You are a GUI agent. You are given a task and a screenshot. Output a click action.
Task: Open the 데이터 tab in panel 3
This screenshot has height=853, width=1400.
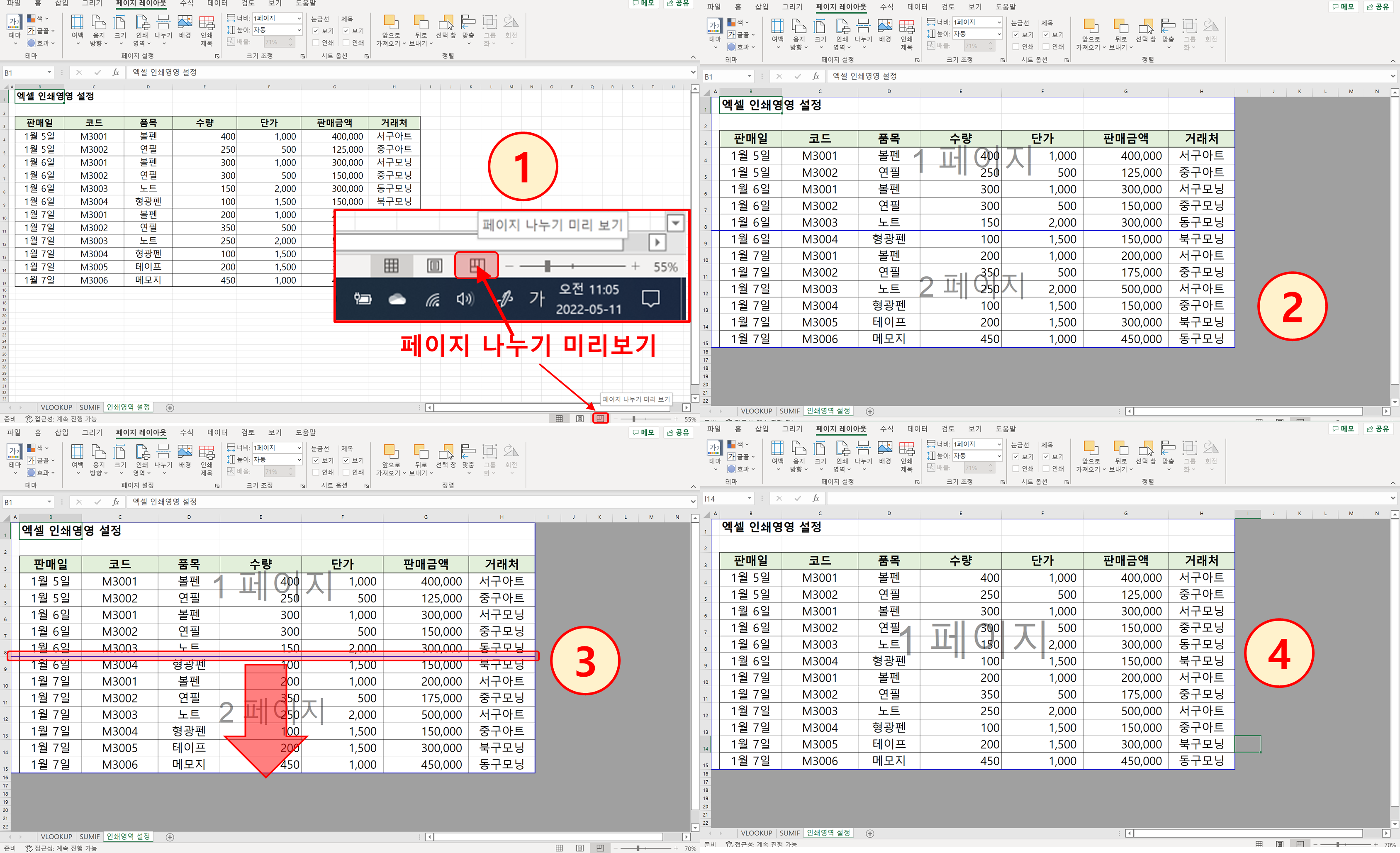coord(217,432)
